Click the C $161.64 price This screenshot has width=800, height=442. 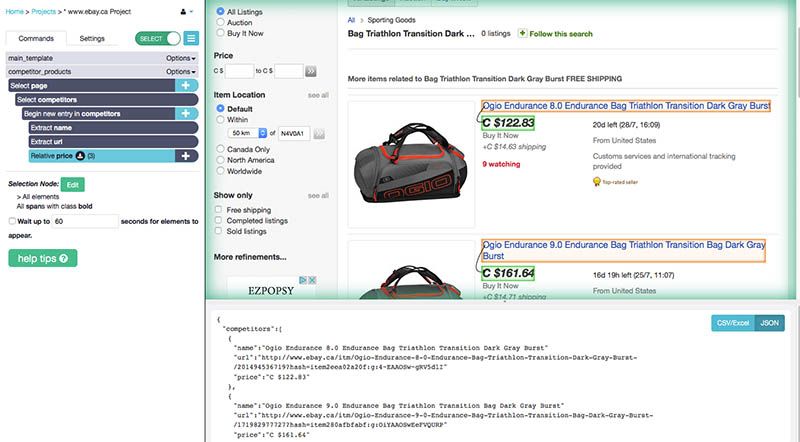click(x=508, y=273)
